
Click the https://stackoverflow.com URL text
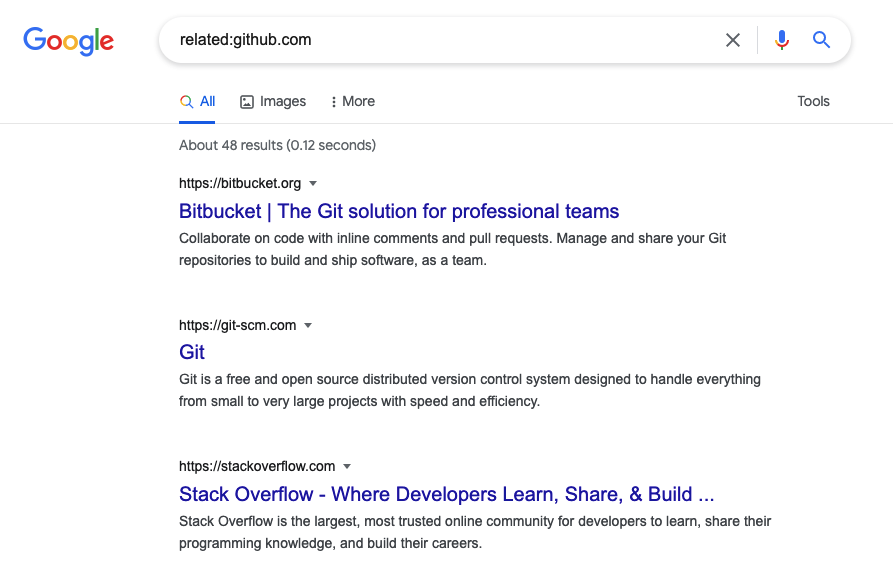tap(257, 466)
